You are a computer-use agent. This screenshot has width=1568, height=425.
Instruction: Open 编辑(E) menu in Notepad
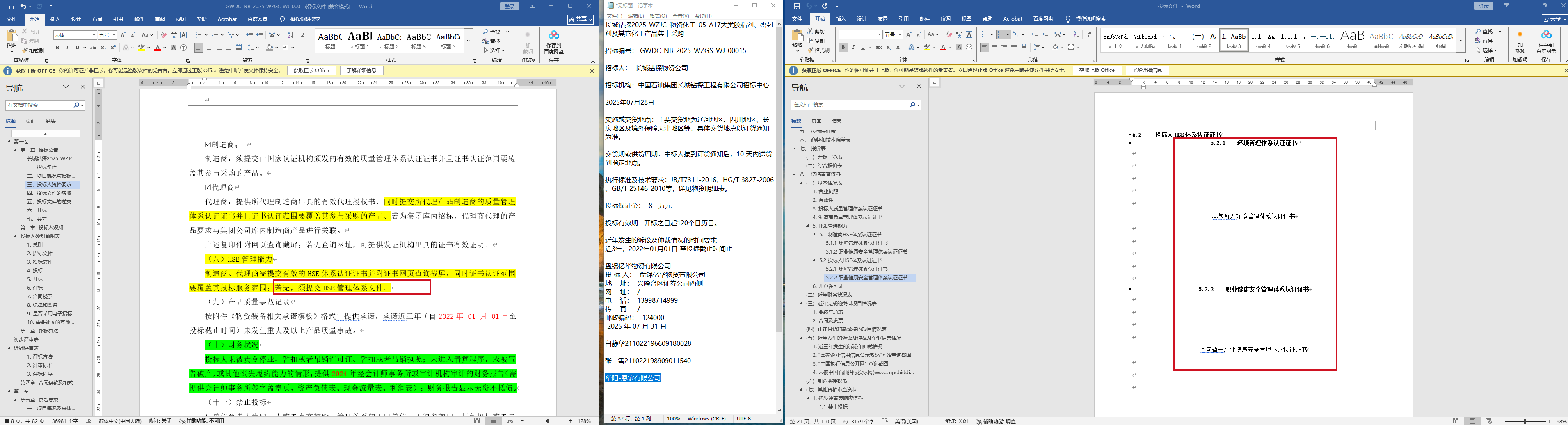coord(635,16)
